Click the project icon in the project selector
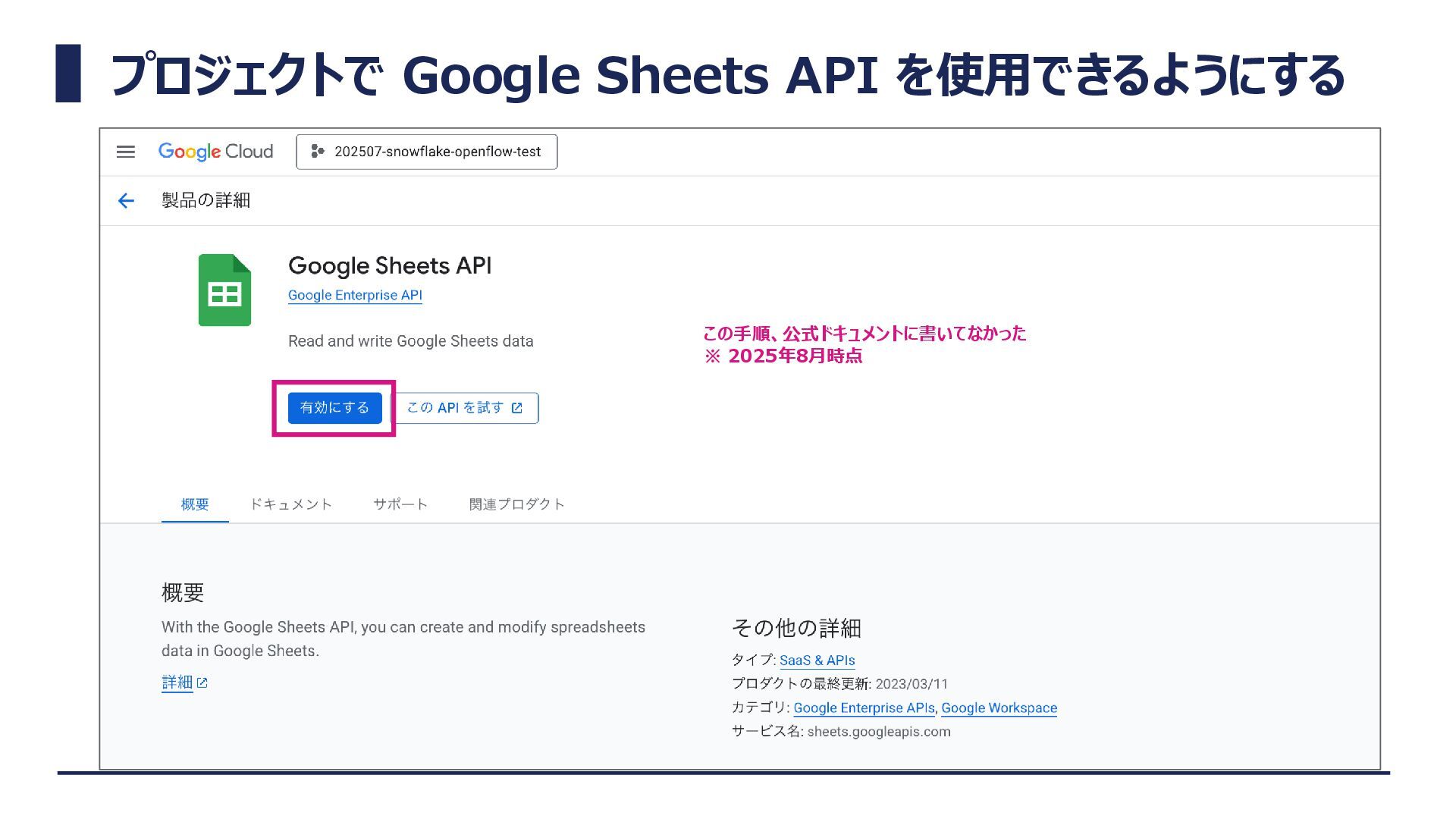The height and width of the screenshot is (819, 1456). 318,152
